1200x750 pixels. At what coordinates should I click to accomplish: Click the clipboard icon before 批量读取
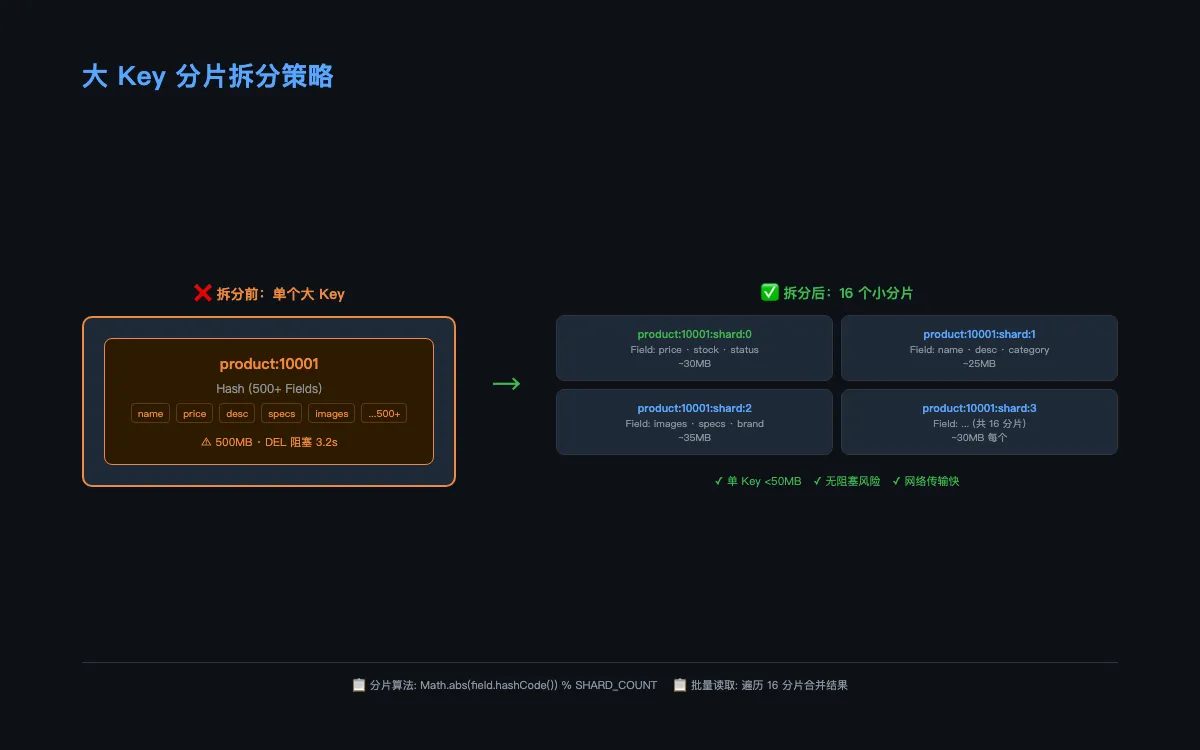click(x=680, y=685)
